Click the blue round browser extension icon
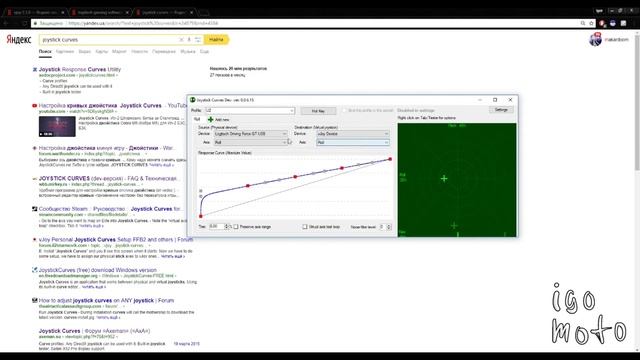The image size is (640, 360). pos(613,24)
